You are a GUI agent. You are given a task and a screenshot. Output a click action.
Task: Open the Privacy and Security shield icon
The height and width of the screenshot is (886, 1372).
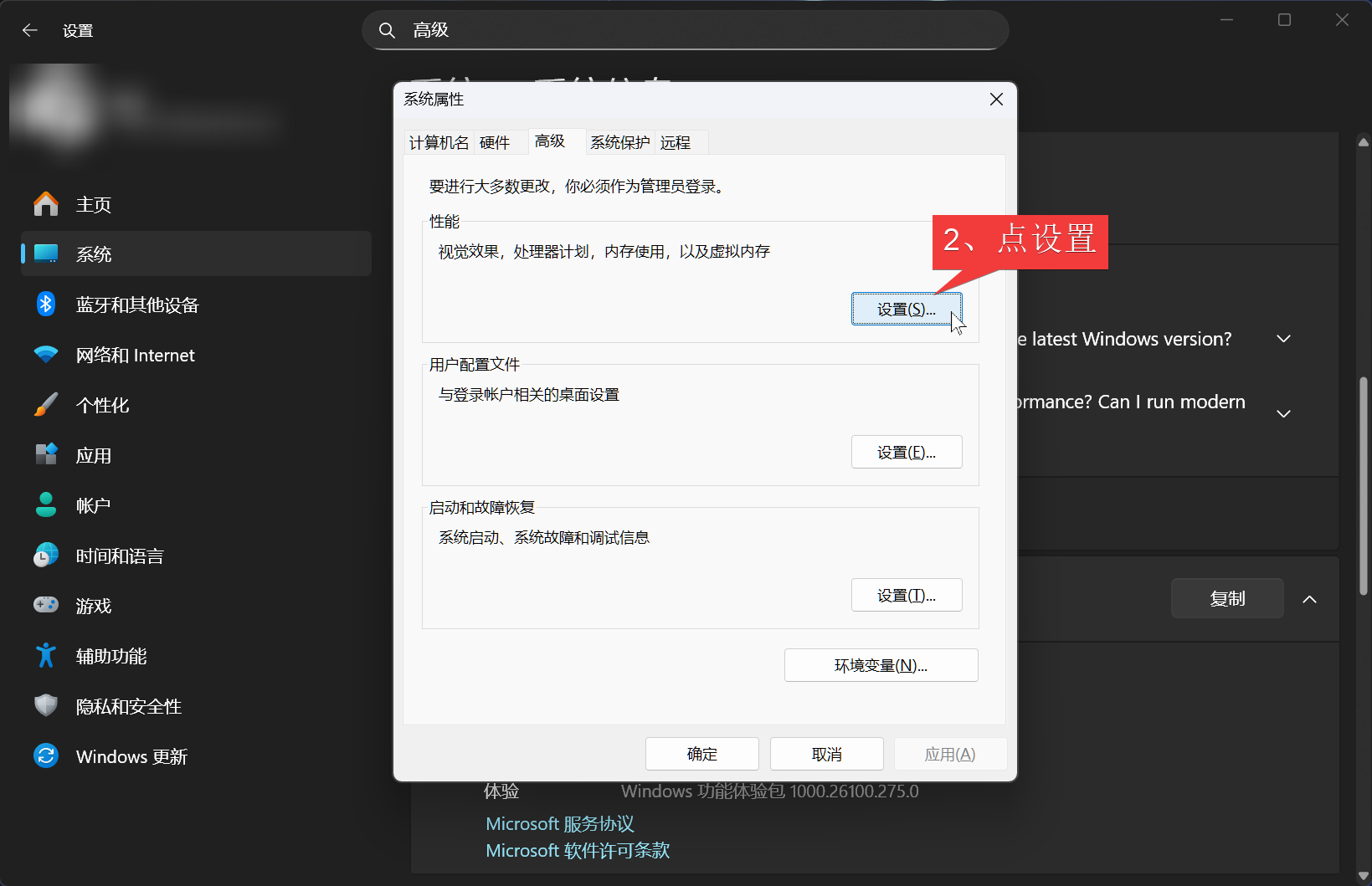point(46,706)
